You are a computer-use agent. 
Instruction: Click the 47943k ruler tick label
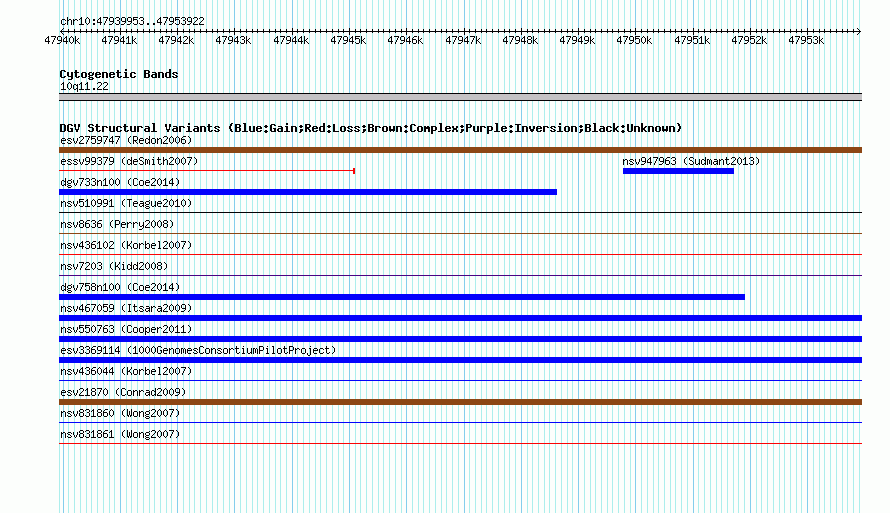pyautogui.click(x=233, y=40)
